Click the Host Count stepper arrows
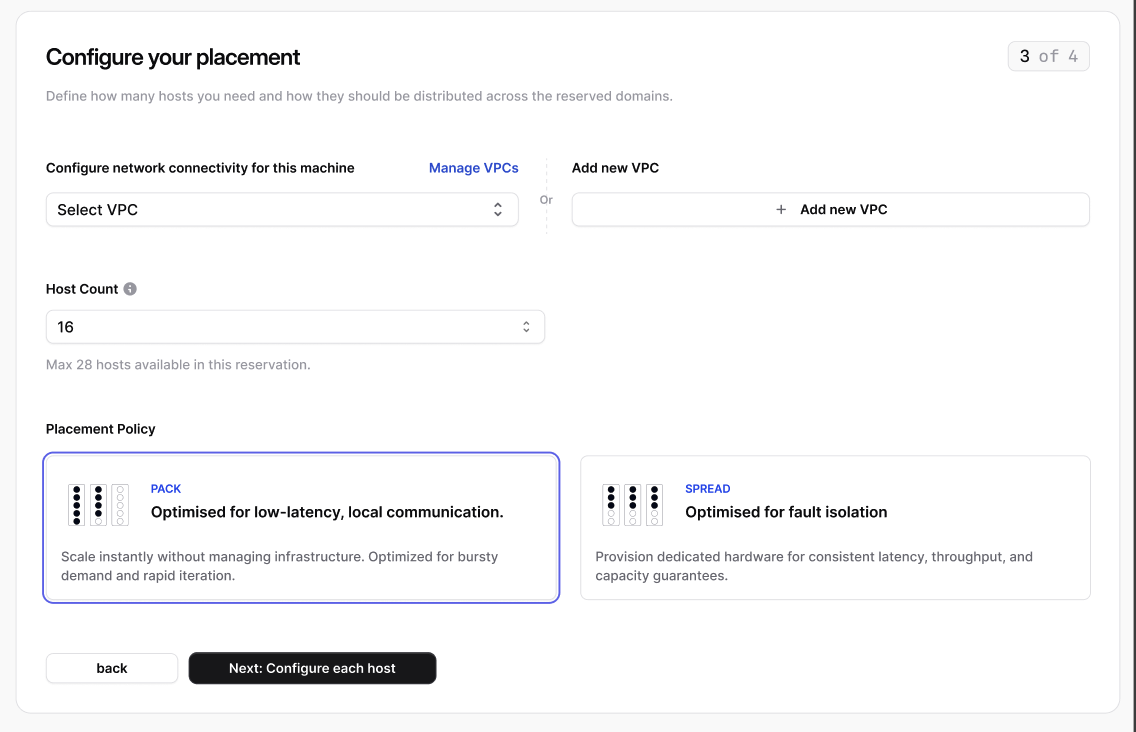 (526, 327)
